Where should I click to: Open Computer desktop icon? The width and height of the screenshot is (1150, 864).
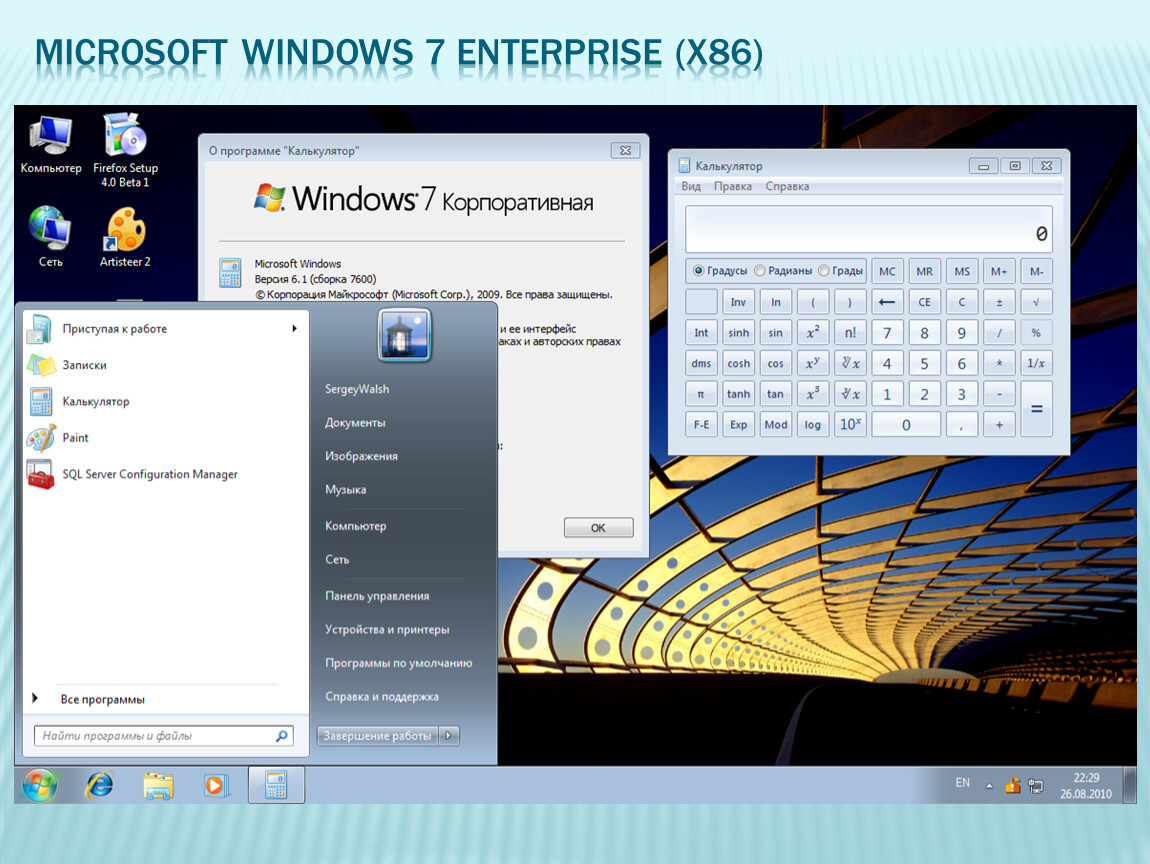[50, 145]
